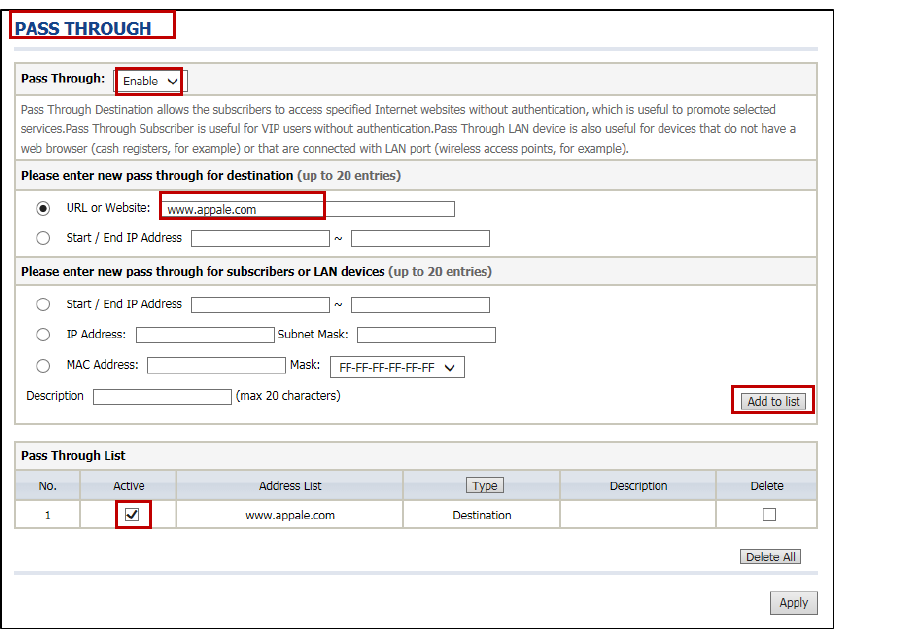Click destination Start IP Address field

point(261,238)
